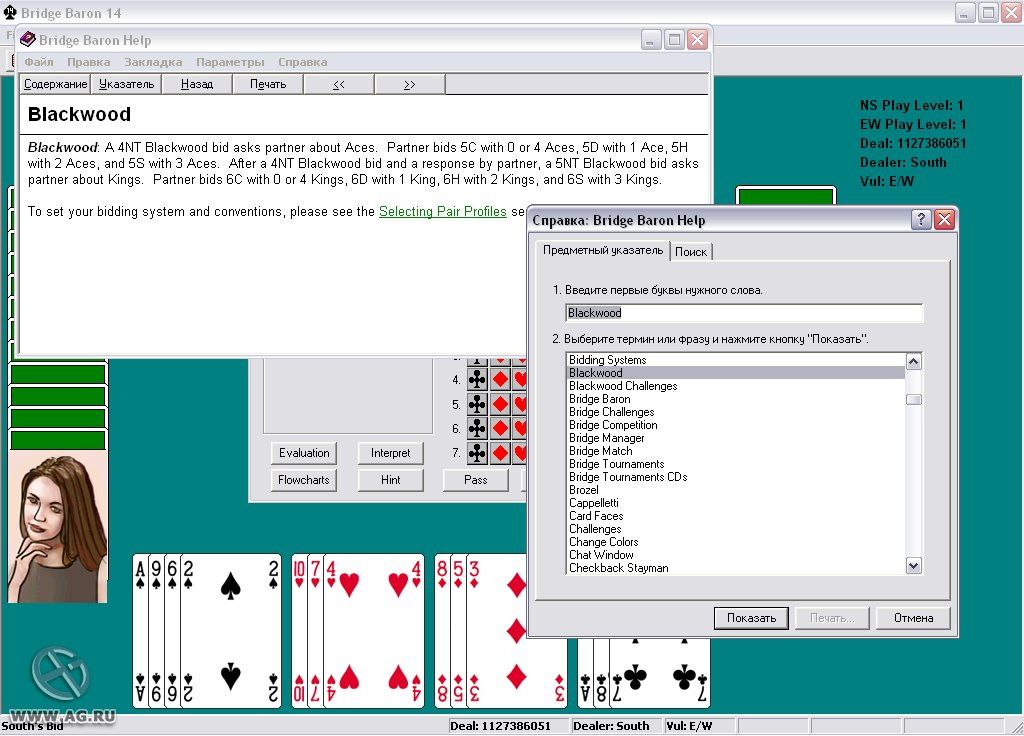Click the Interpret button

pyautogui.click(x=391, y=453)
